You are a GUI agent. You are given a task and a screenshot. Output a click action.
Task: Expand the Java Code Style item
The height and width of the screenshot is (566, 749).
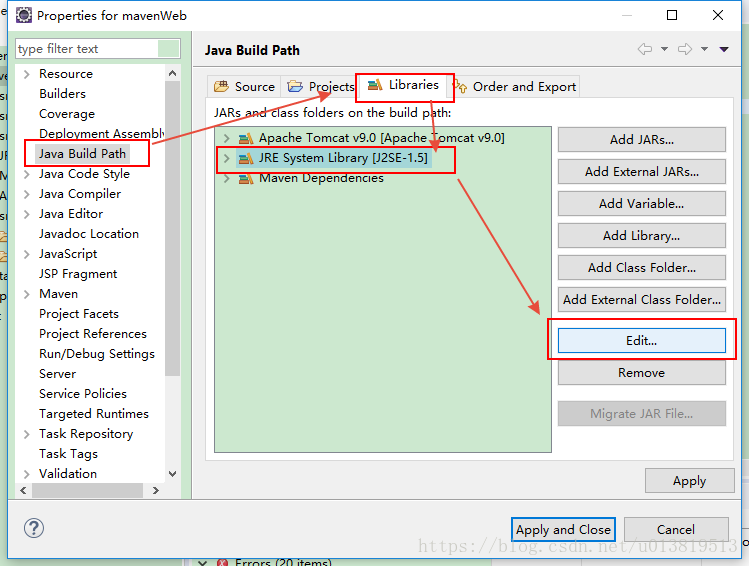tap(27, 174)
